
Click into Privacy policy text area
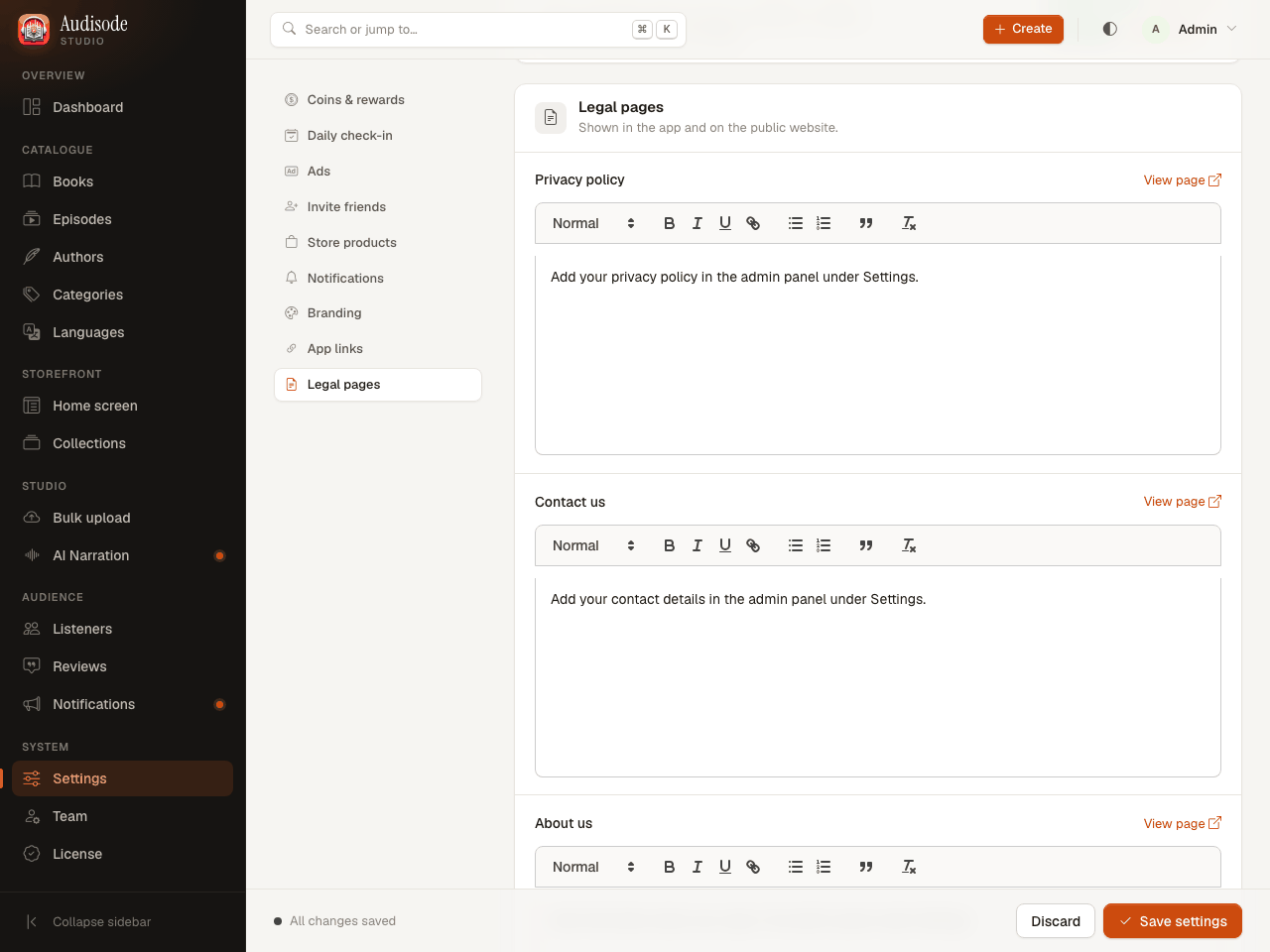(878, 355)
